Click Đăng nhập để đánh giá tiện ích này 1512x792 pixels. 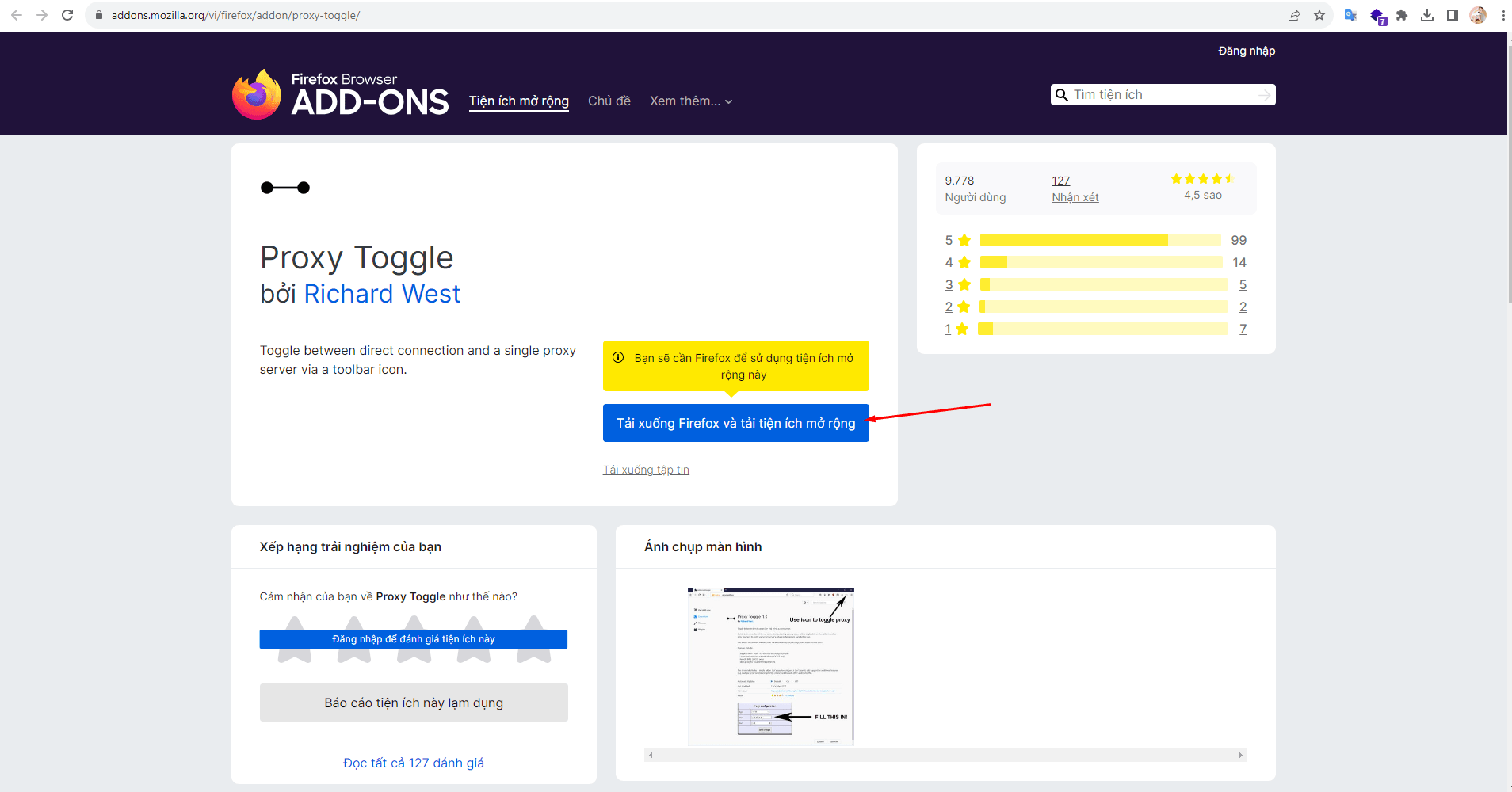point(414,639)
